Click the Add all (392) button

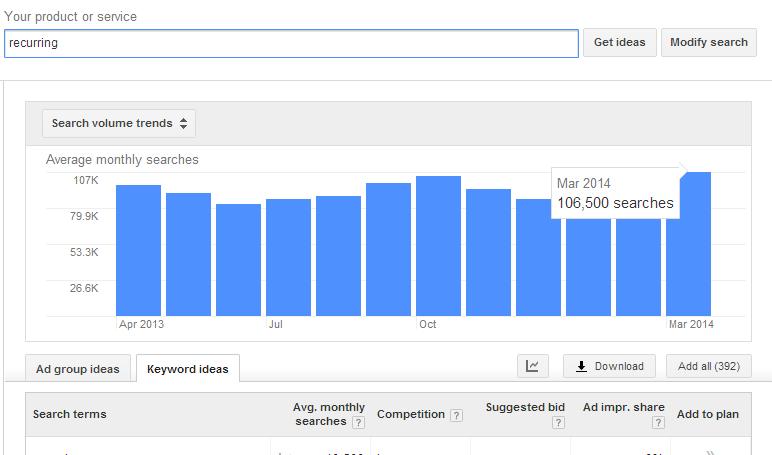pos(708,366)
